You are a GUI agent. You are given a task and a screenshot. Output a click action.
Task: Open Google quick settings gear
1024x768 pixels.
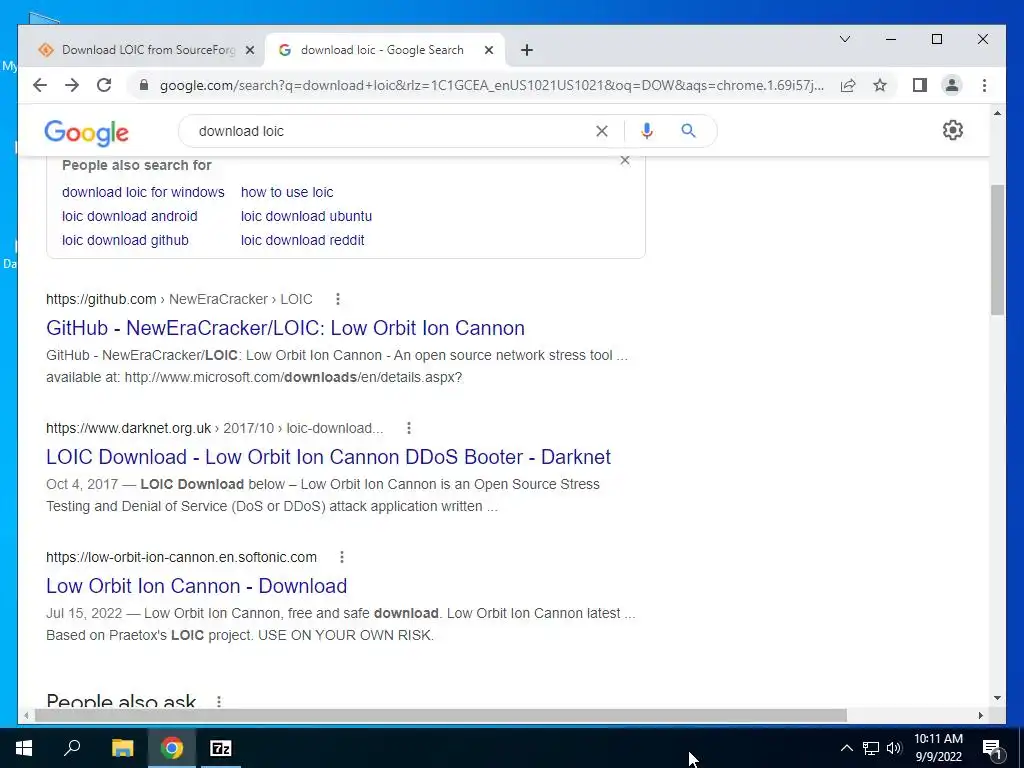(953, 130)
